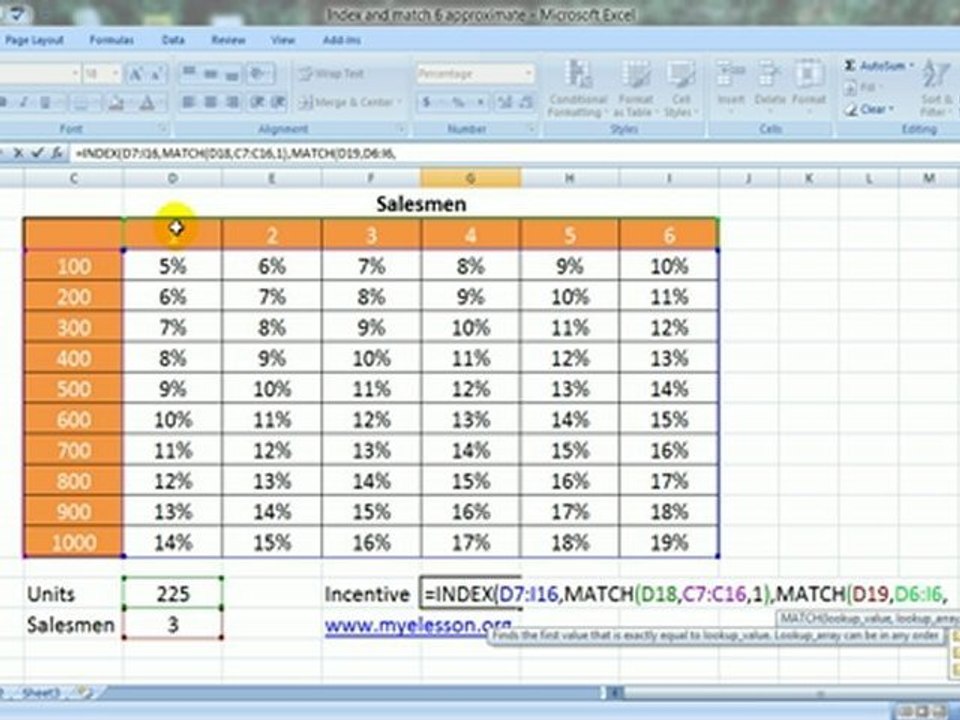Switch to the View tab
Image resolution: width=960 pixels, height=720 pixels.
283,40
